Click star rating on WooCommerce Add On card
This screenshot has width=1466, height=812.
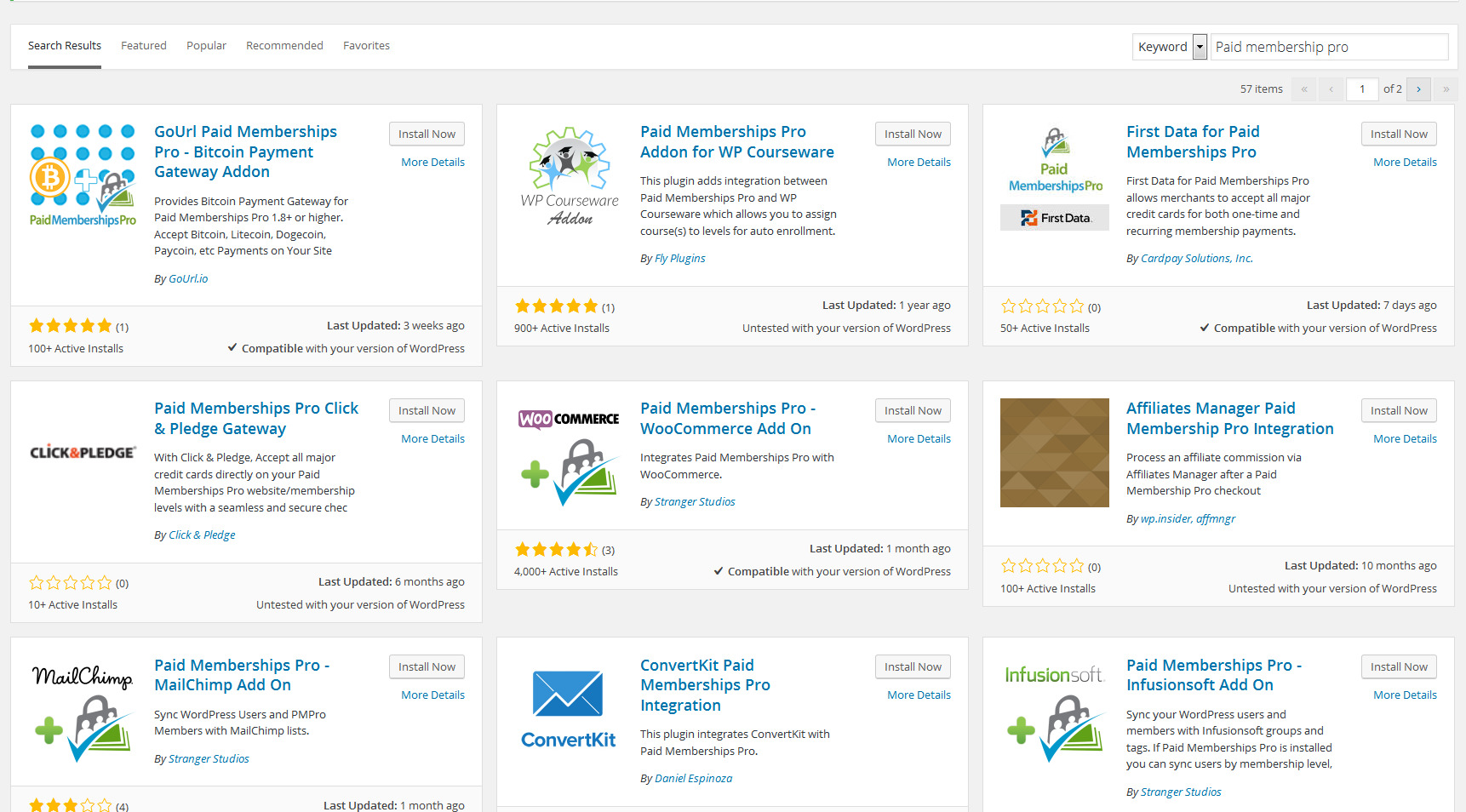click(x=557, y=549)
